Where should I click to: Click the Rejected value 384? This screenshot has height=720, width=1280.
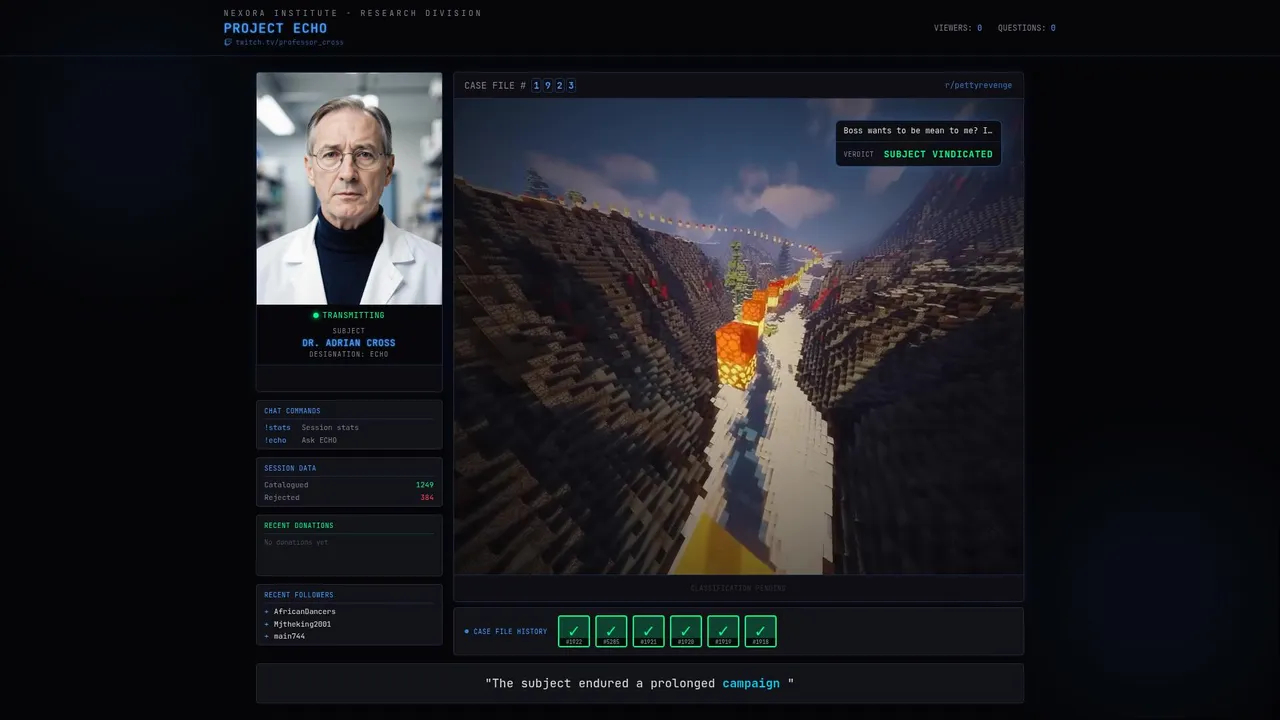click(427, 497)
